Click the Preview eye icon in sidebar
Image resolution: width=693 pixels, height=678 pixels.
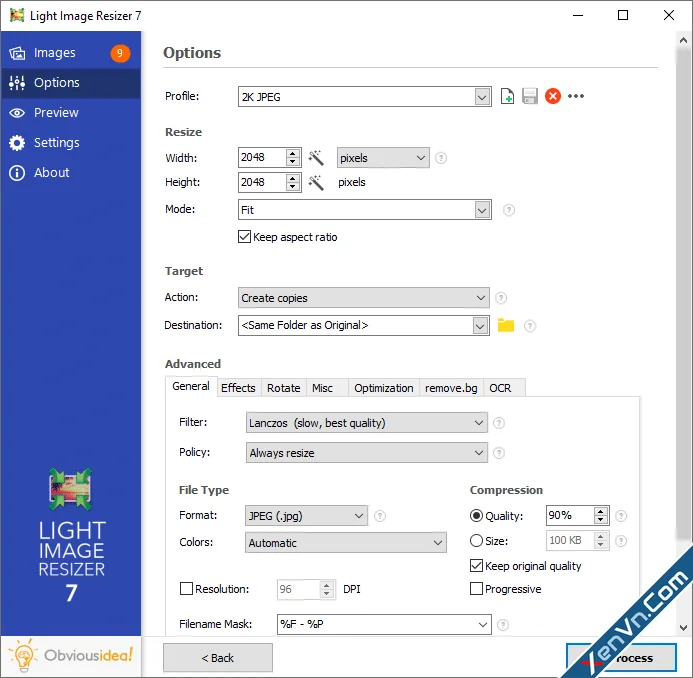click(x=17, y=113)
